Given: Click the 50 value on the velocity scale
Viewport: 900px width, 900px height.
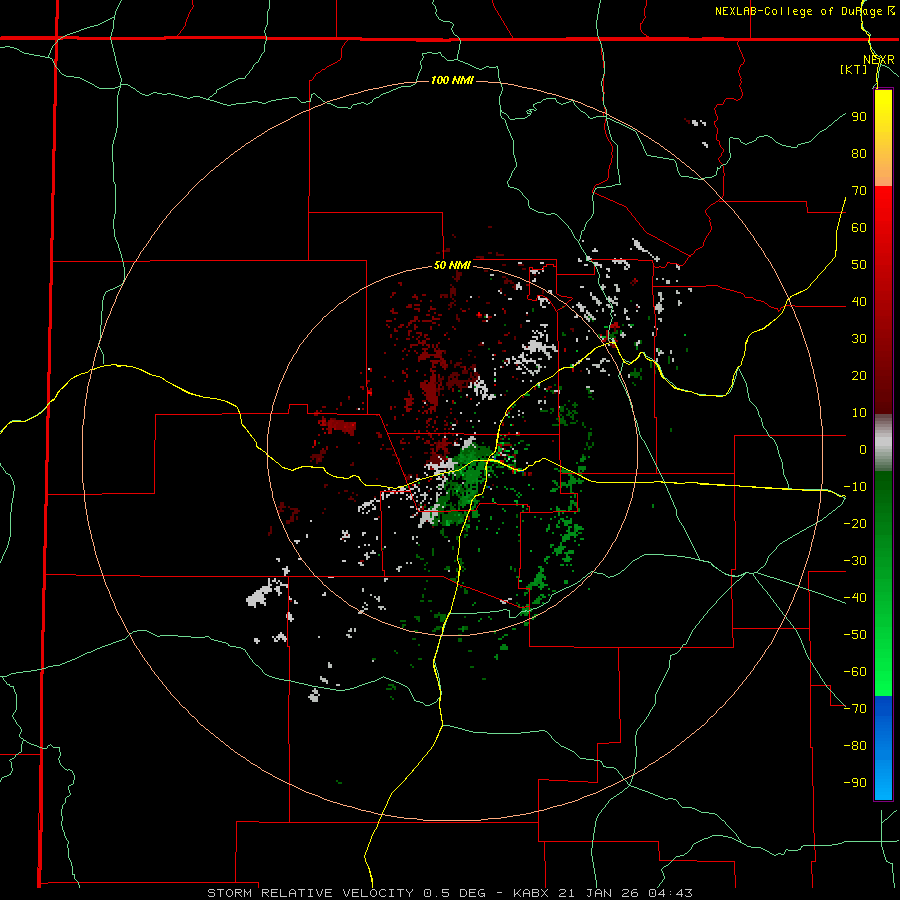Looking at the screenshot, I should pos(859,265).
